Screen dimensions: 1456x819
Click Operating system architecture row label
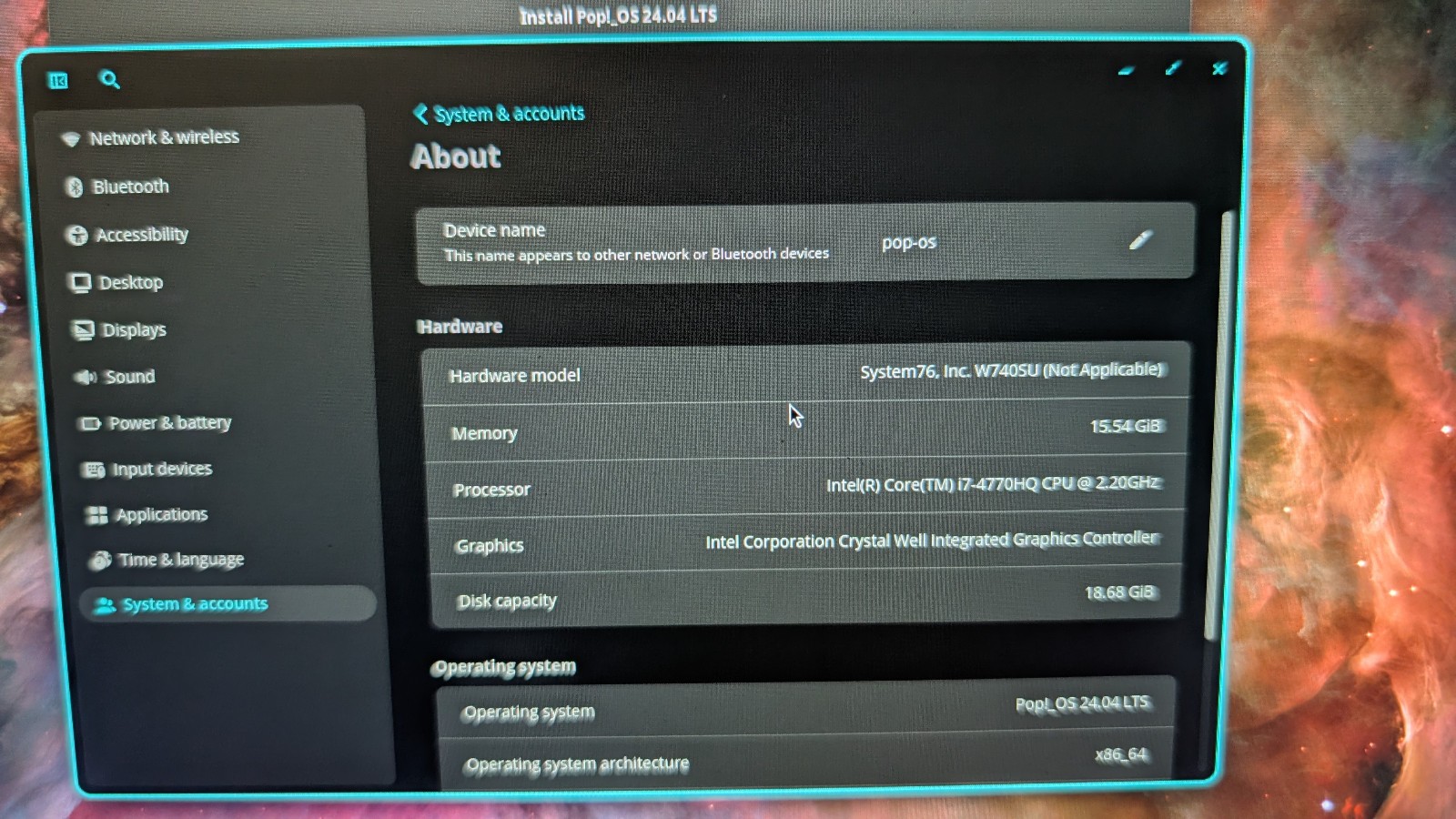(x=576, y=764)
